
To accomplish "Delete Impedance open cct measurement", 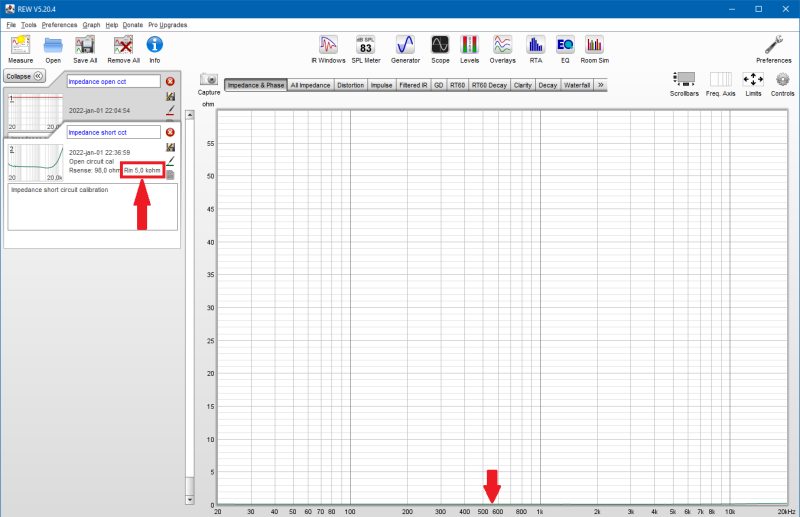I will 170,81.
